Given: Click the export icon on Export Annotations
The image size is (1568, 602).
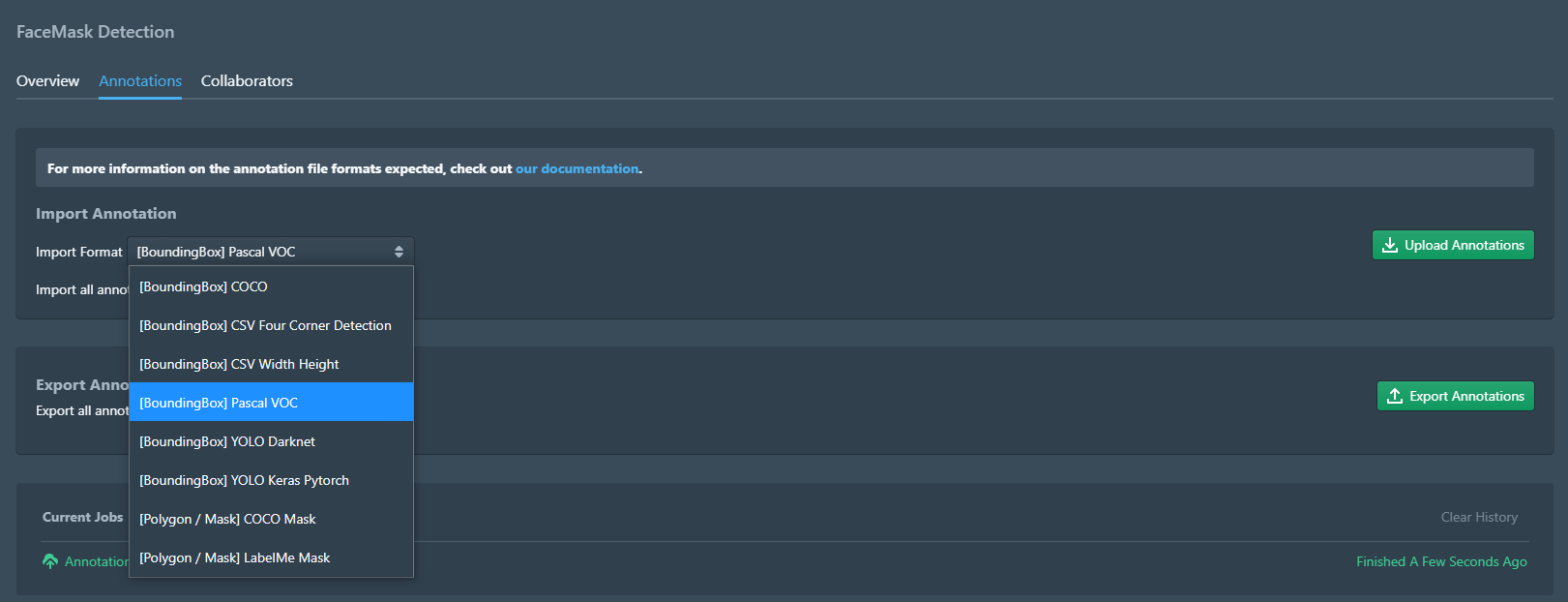Looking at the screenshot, I should 1395,396.
